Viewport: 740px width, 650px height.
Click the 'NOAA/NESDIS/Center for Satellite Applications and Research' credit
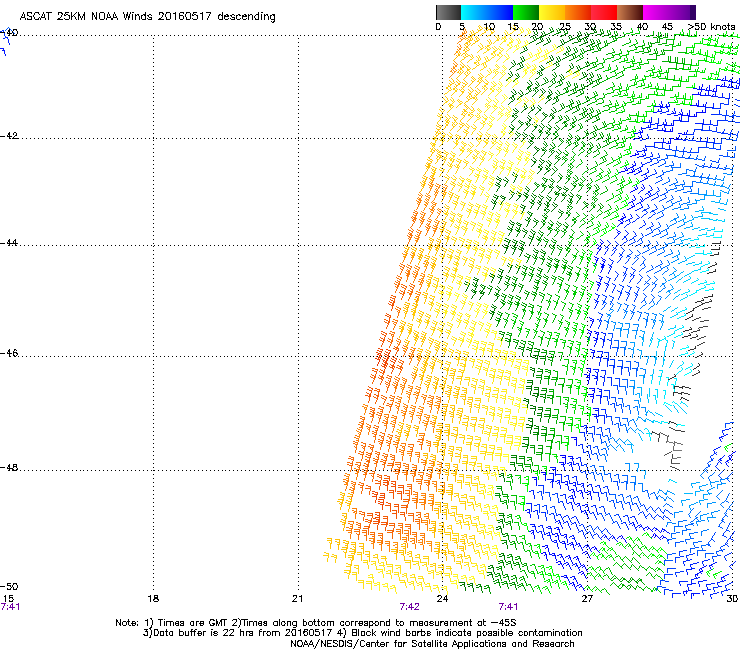pos(432,644)
